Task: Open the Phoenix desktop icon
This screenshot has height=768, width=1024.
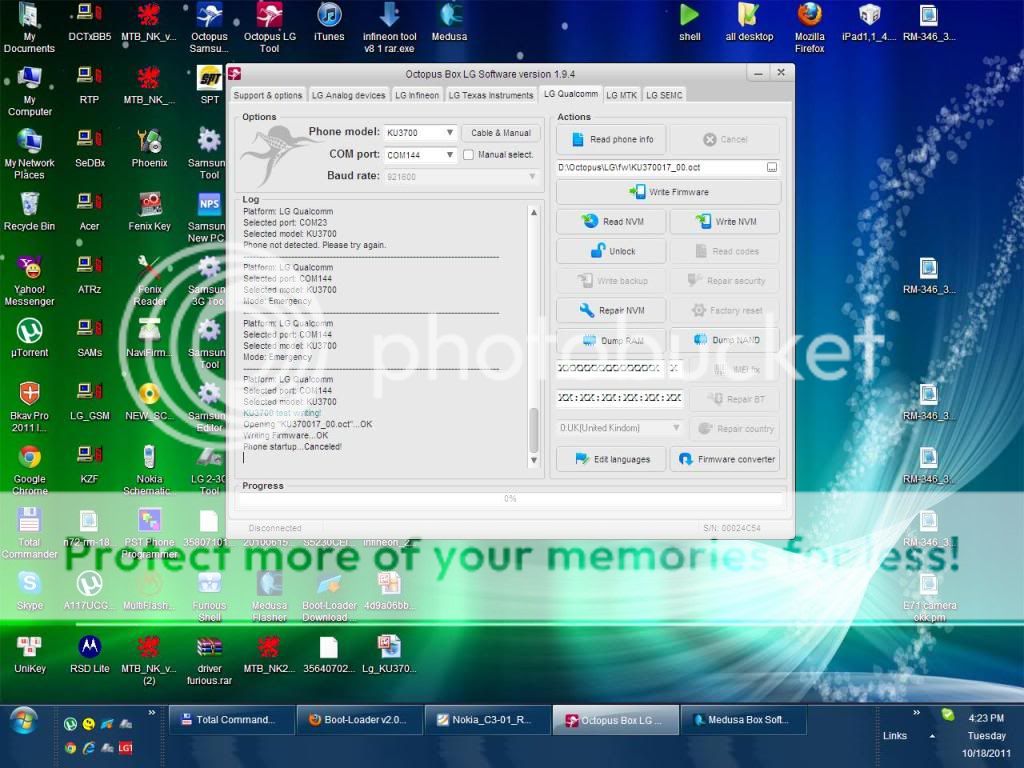Action: [150, 148]
